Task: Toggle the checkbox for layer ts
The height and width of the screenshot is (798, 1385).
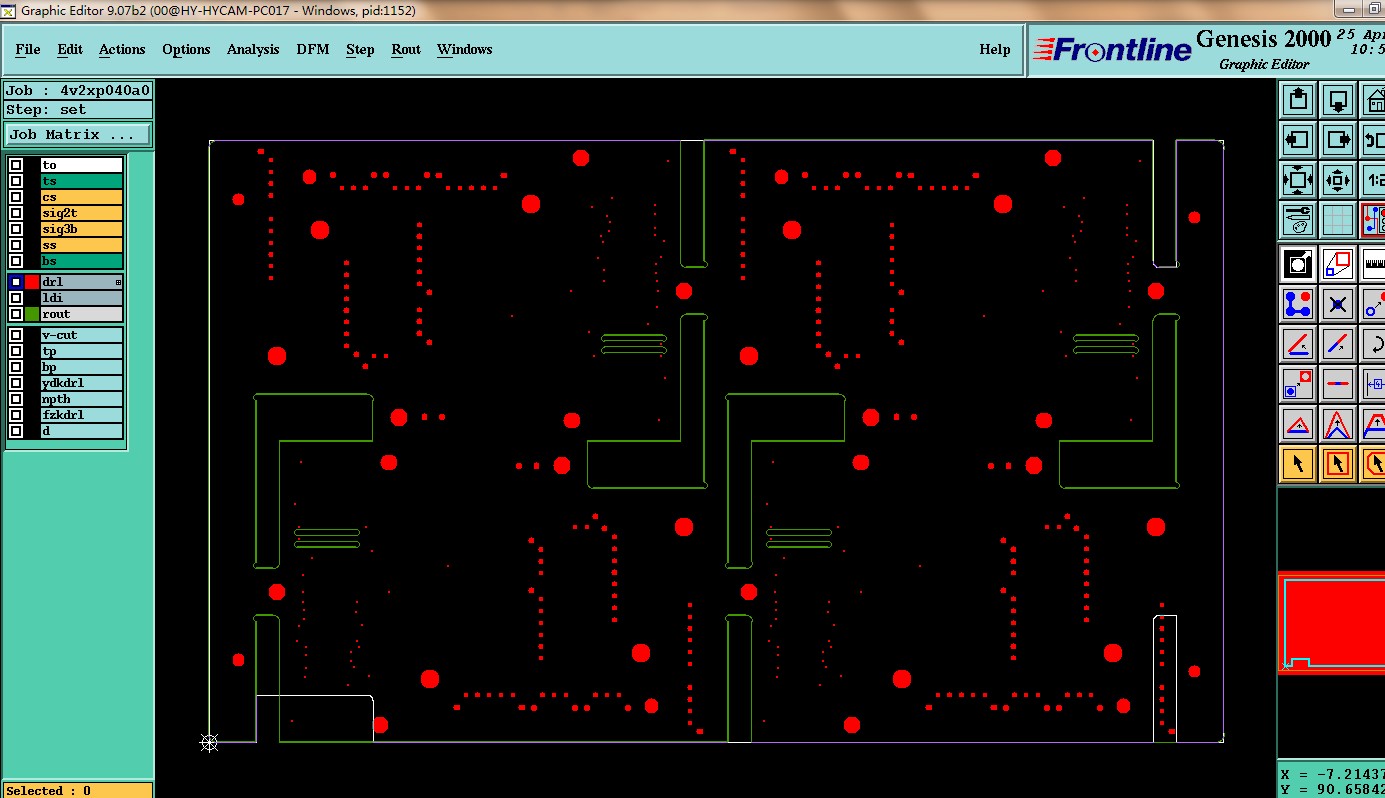Action: click(16, 181)
